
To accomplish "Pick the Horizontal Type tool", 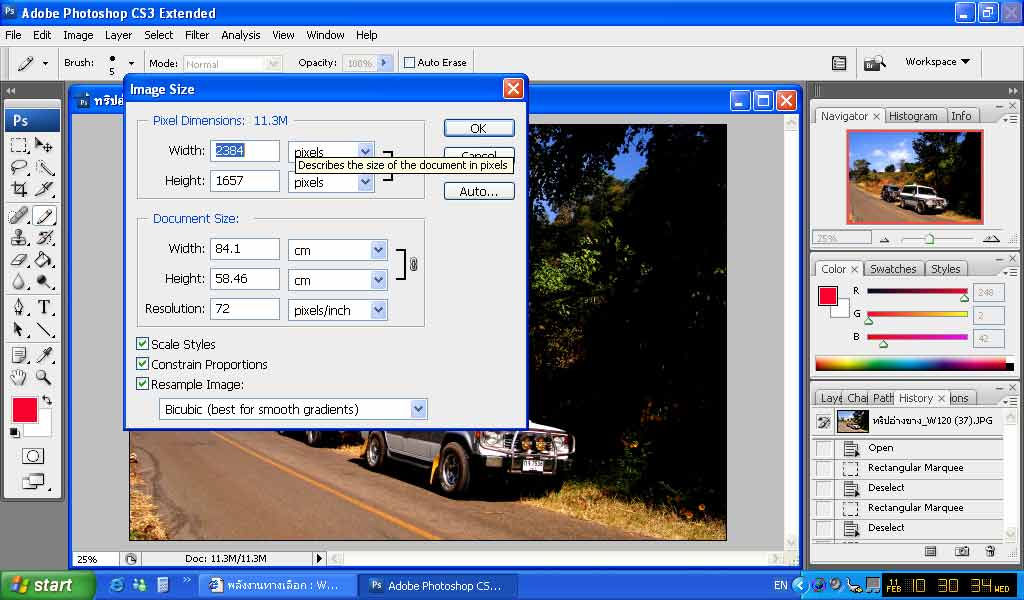I will click(45, 307).
